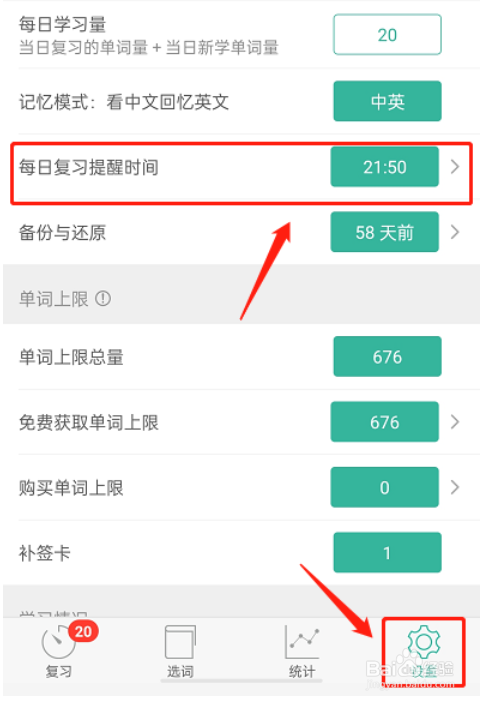Open the 统计 statistics chart tab
The height and width of the screenshot is (702, 483).
click(302, 651)
